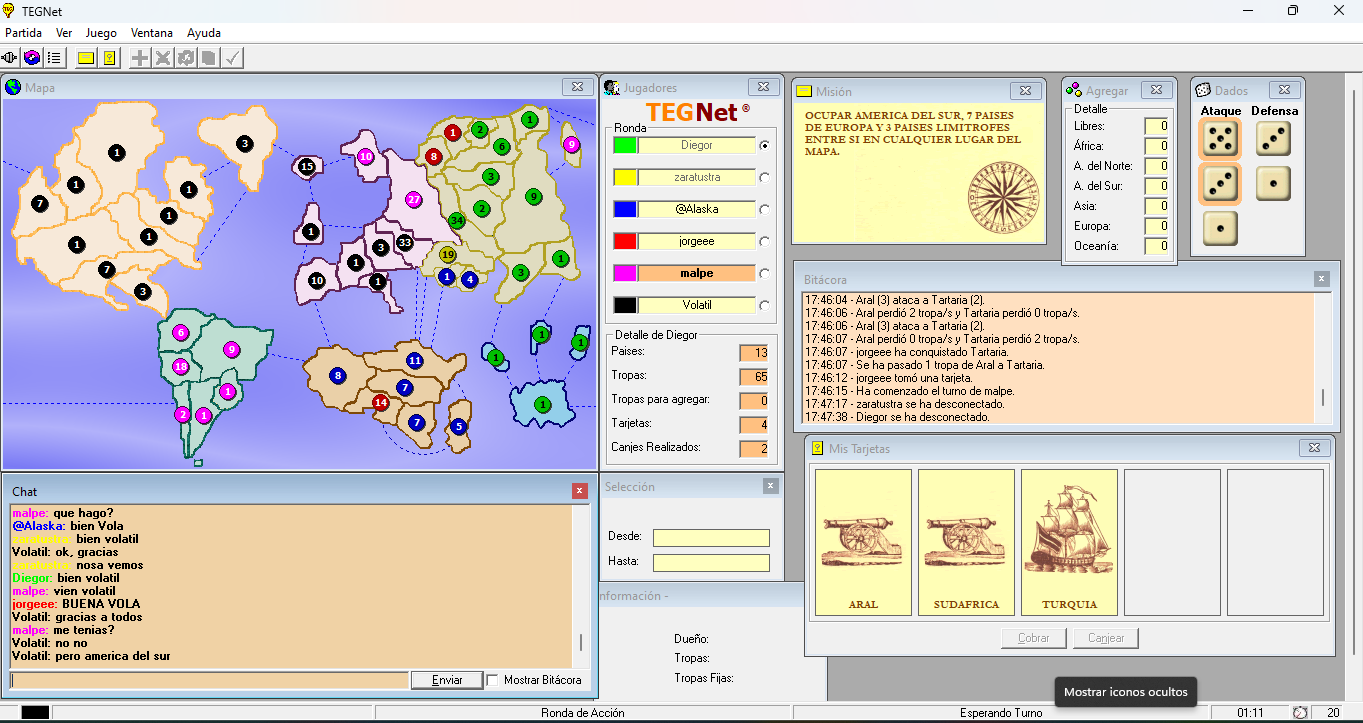1363x723 pixels.
Task: Enable the Mostrar Bitácora checkbox
Action: [x=493, y=680]
